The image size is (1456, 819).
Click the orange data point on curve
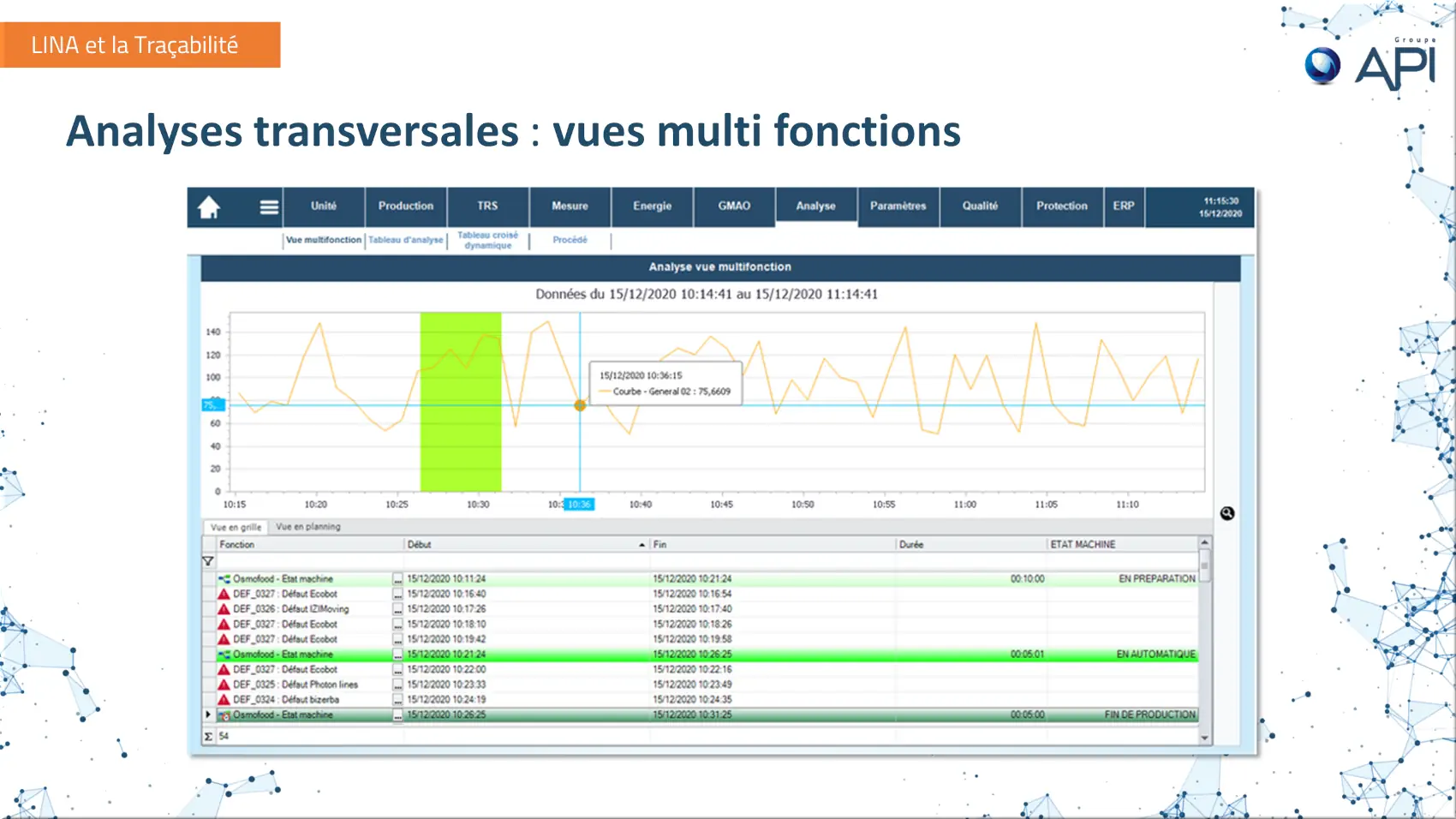(x=580, y=405)
